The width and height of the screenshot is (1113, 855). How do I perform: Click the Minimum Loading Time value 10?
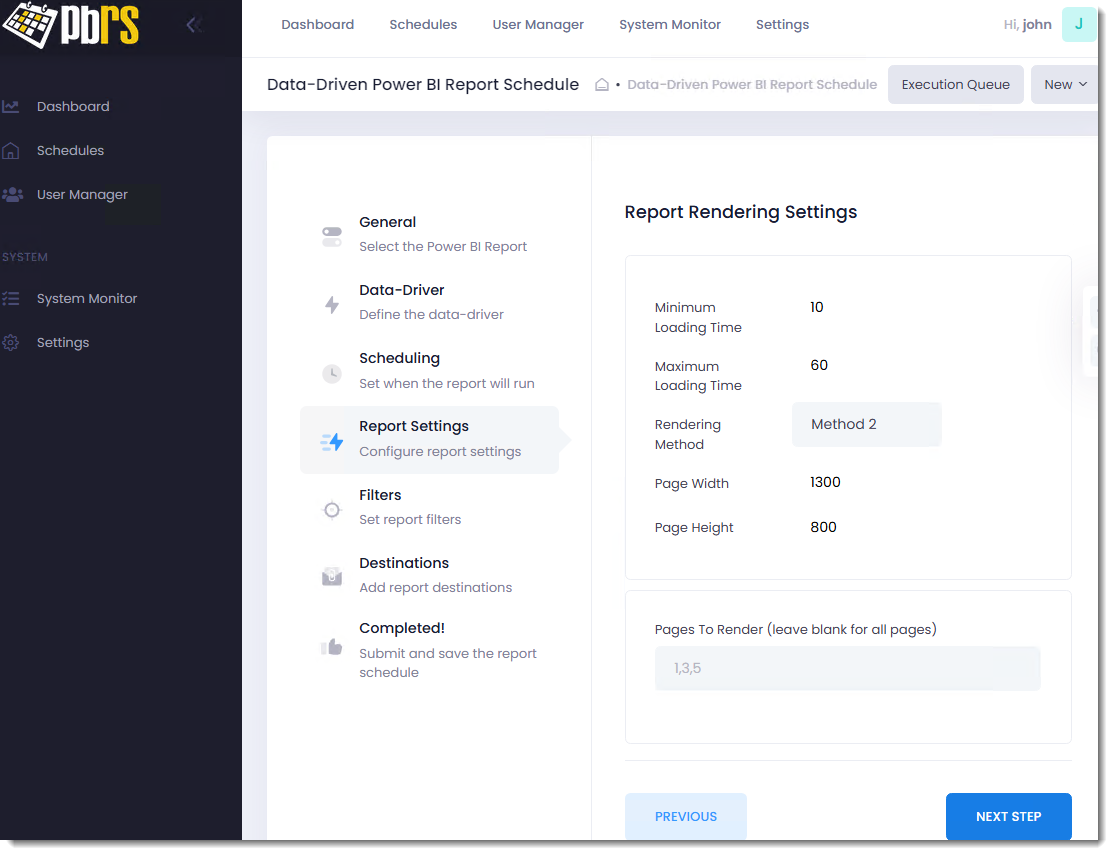(816, 307)
